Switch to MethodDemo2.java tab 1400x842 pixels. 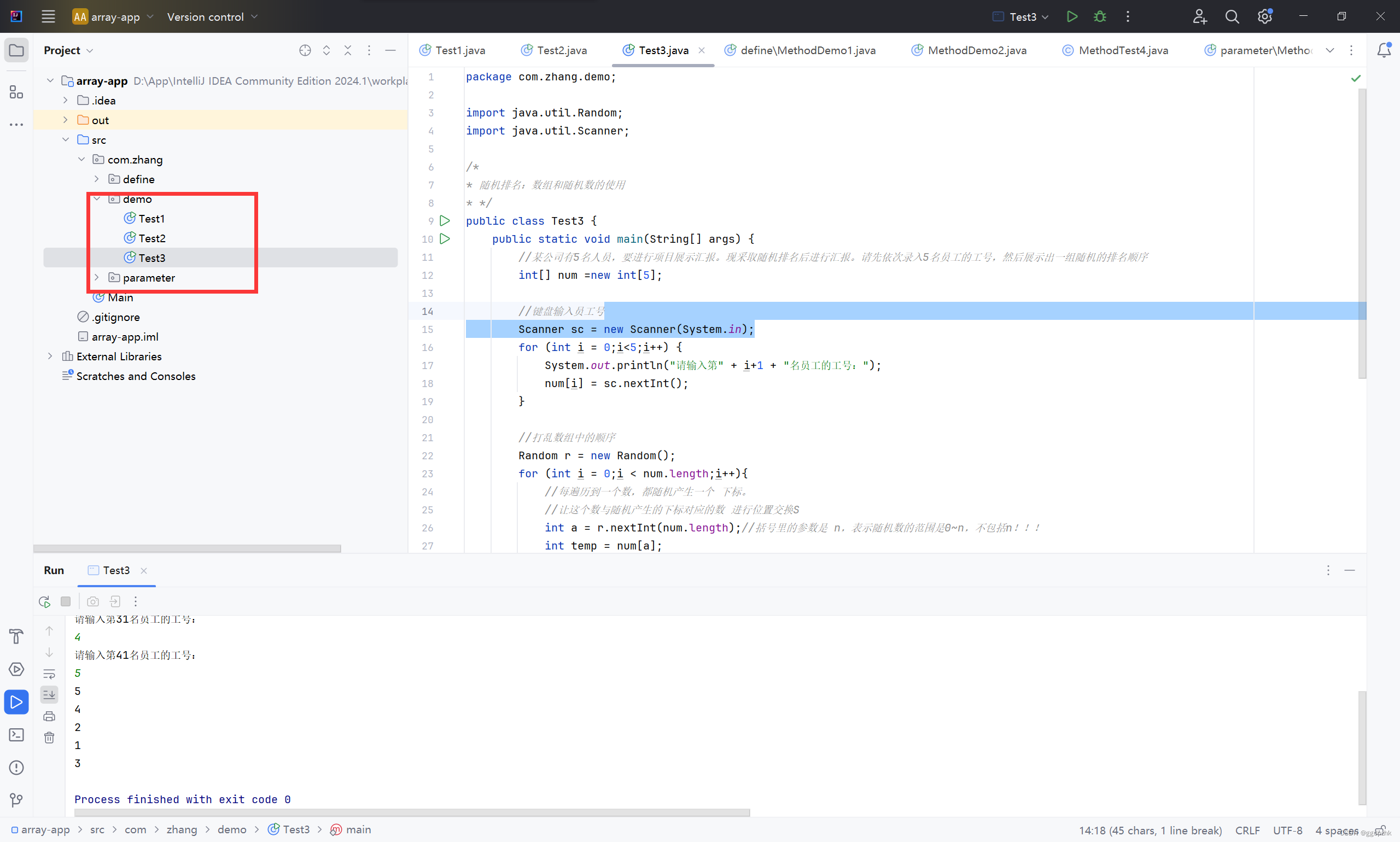click(x=969, y=50)
